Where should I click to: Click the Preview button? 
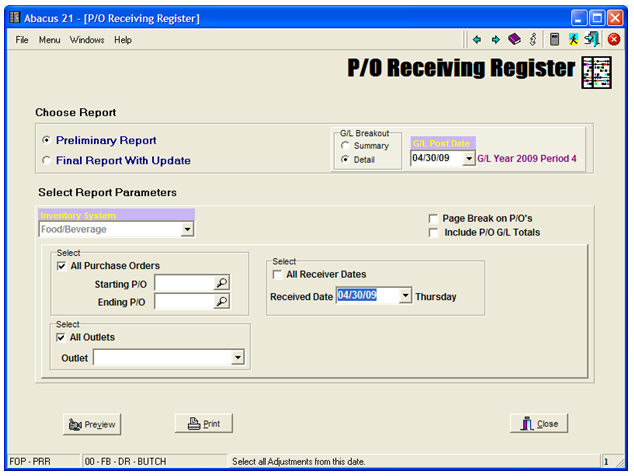[x=90, y=424]
